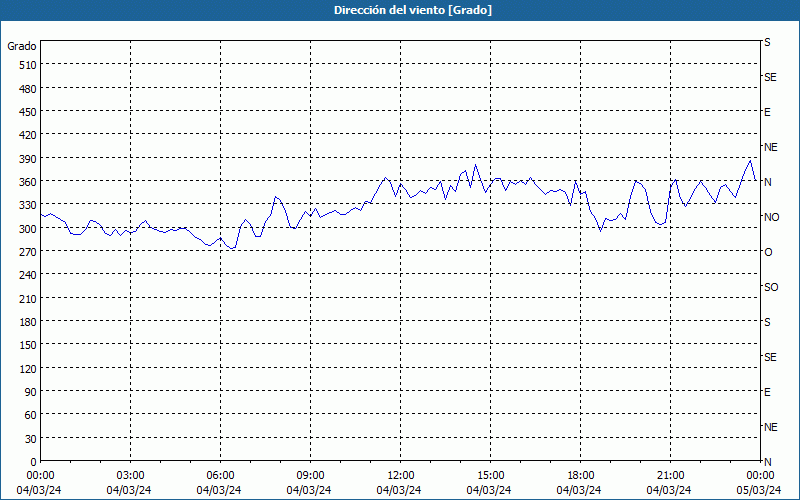Screen dimensions: 800x500
Task: Select the 300 degree axis label
Action: click(x=27, y=229)
